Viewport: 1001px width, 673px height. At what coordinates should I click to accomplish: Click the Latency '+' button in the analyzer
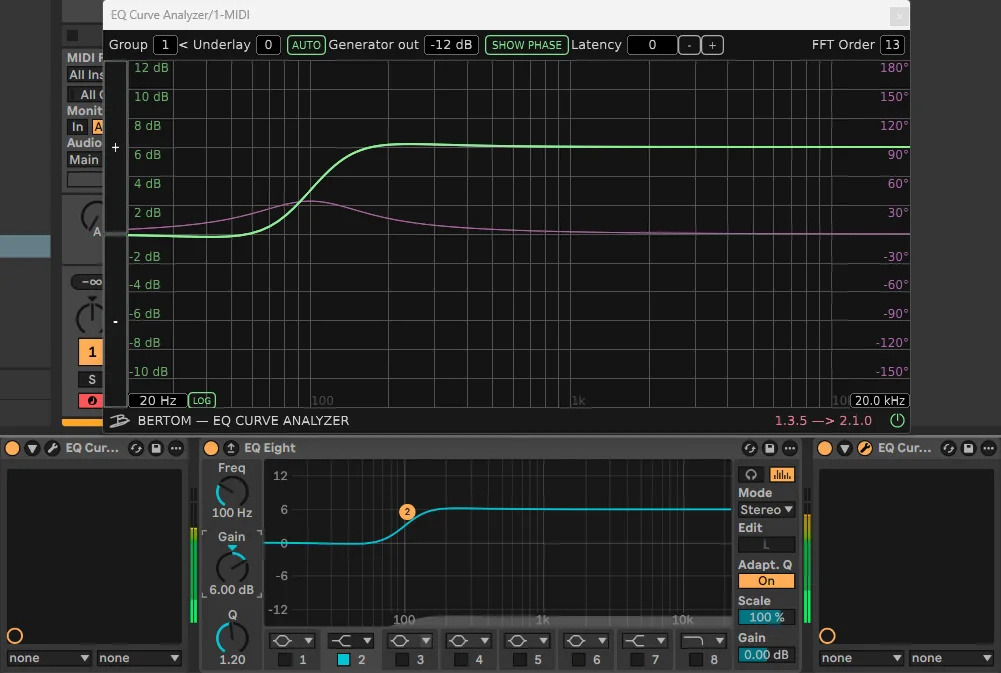[x=711, y=44]
